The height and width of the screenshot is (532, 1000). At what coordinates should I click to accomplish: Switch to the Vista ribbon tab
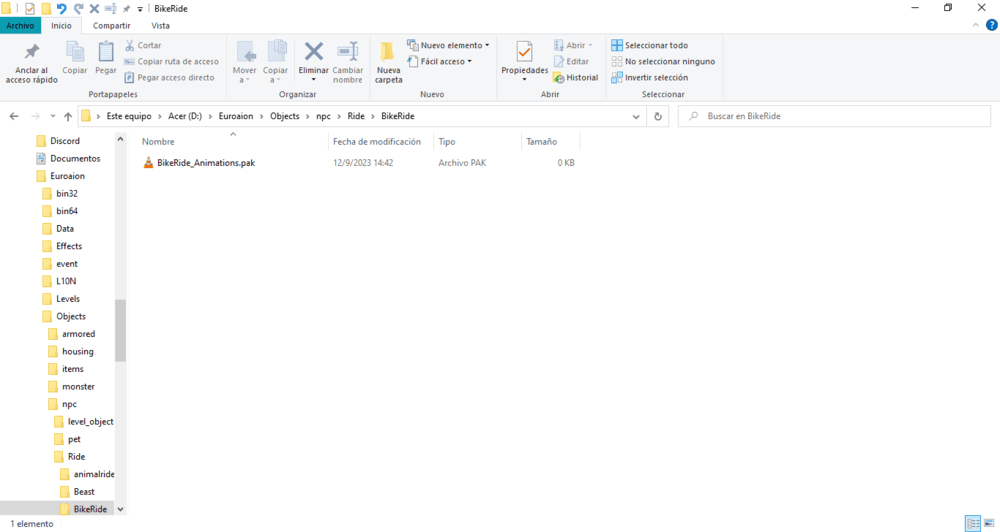point(160,25)
